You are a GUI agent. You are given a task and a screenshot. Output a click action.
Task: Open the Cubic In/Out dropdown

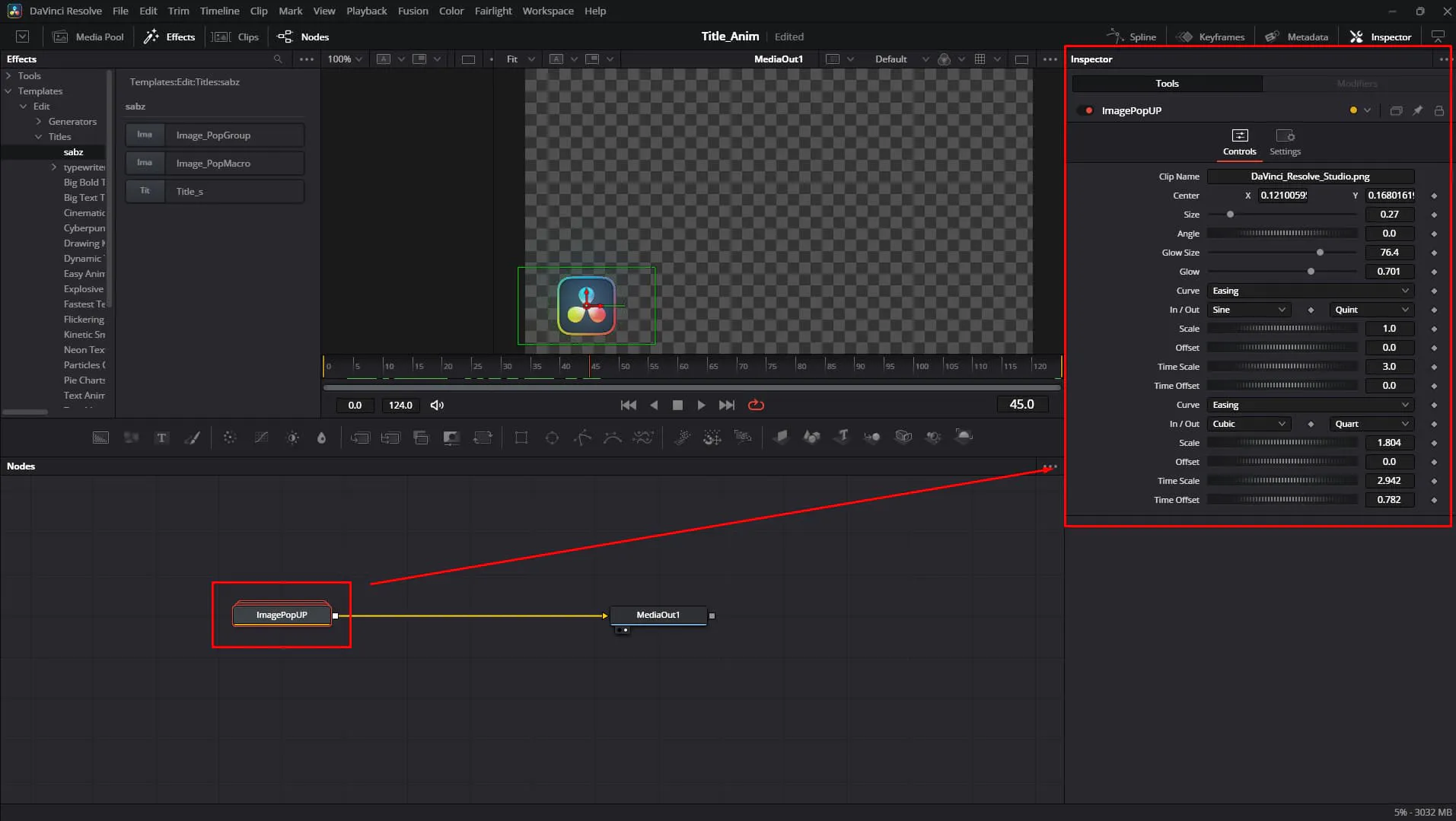tap(1249, 424)
